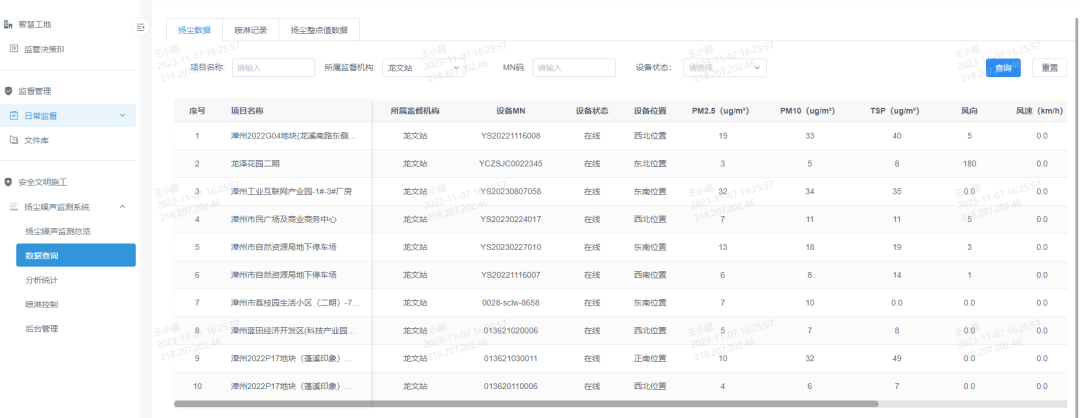The height and width of the screenshot is (418, 1080).
Task: Click project name 漳州蓝田经济开发区 in row 8
Action: [294, 331]
